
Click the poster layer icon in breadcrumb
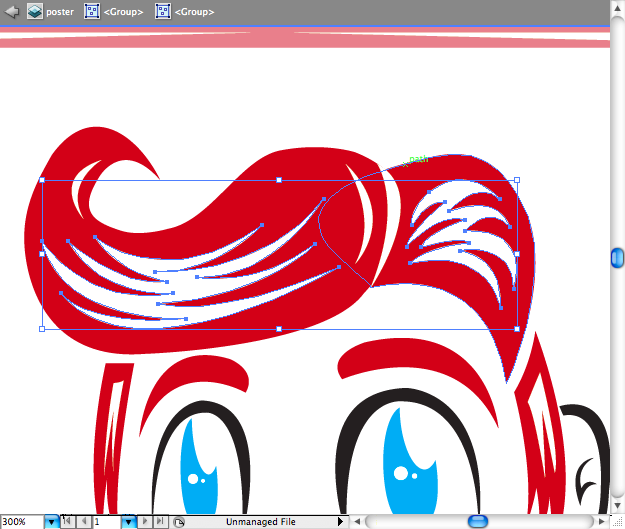coord(35,12)
